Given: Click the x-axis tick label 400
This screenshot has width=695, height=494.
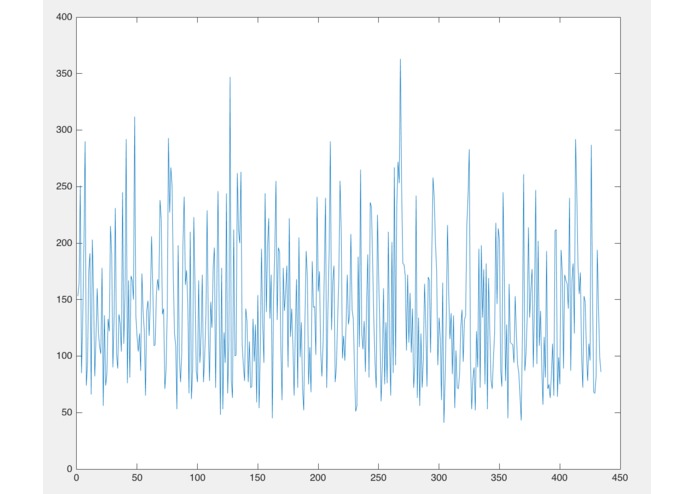Looking at the screenshot, I should 559,478.
